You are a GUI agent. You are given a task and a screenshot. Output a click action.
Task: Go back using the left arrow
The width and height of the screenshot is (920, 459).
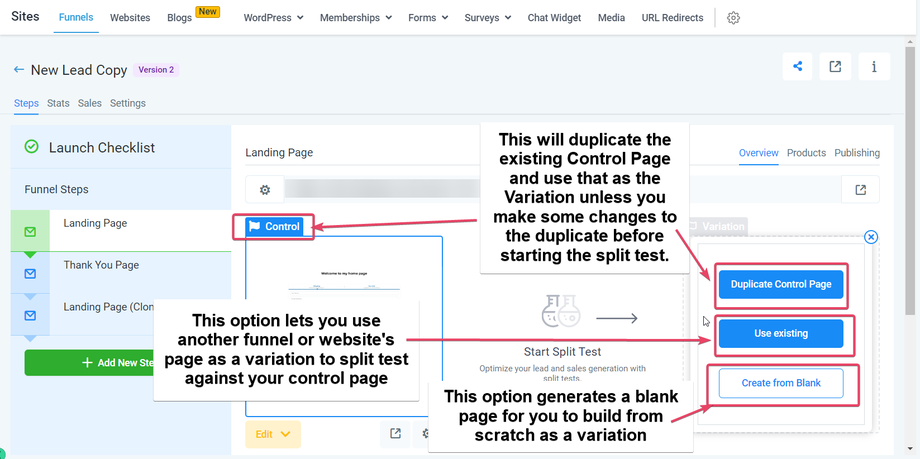(19, 70)
